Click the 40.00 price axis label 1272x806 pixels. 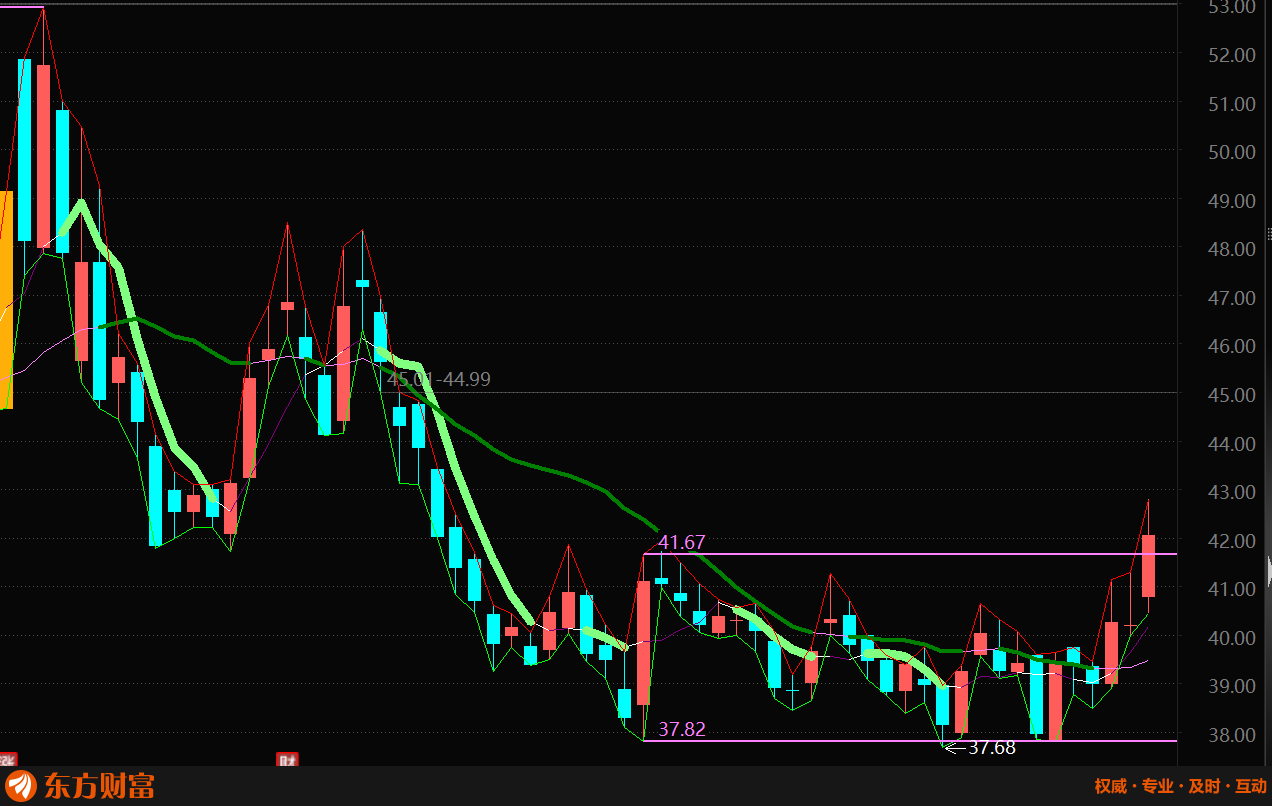click(x=1232, y=638)
